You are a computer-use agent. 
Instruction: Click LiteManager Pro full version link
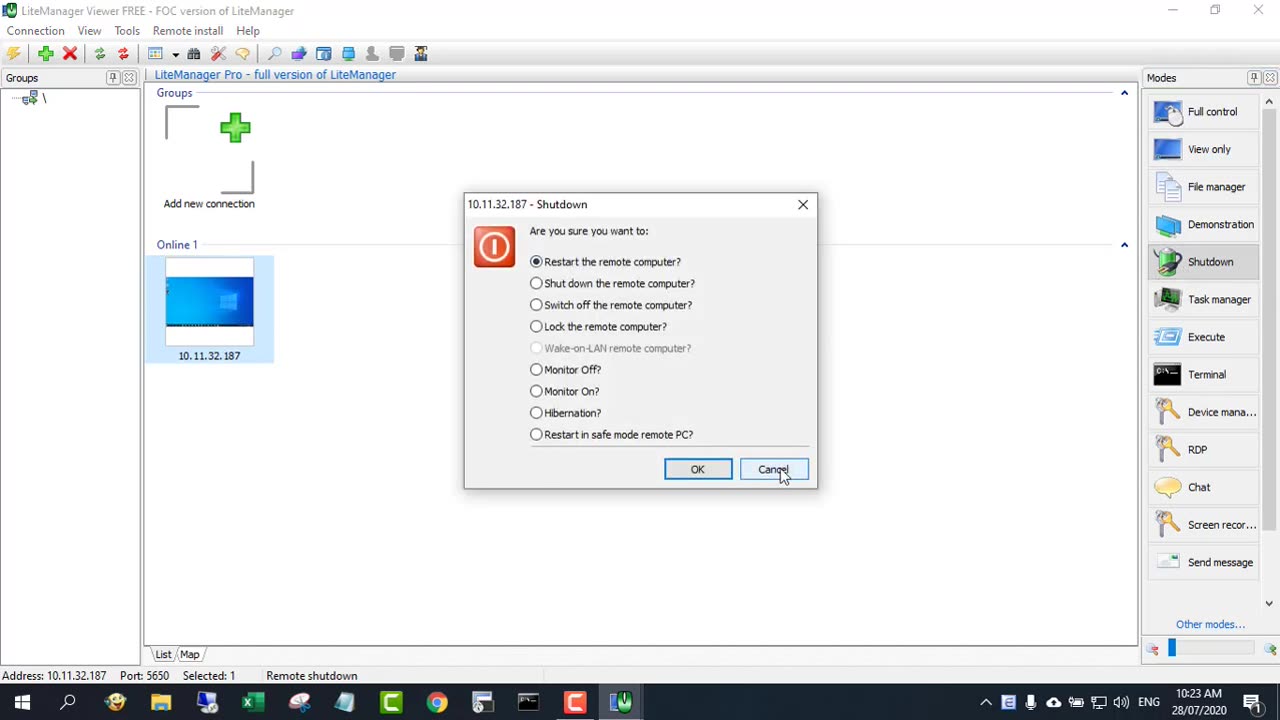(x=275, y=75)
